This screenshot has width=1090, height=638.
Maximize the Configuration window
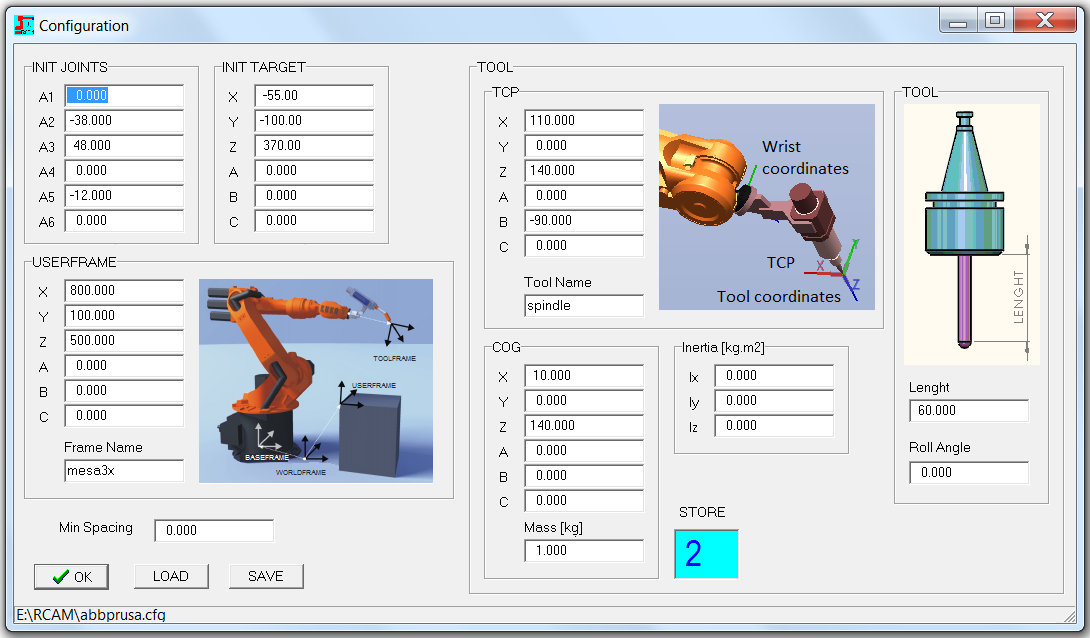[x=995, y=21]
